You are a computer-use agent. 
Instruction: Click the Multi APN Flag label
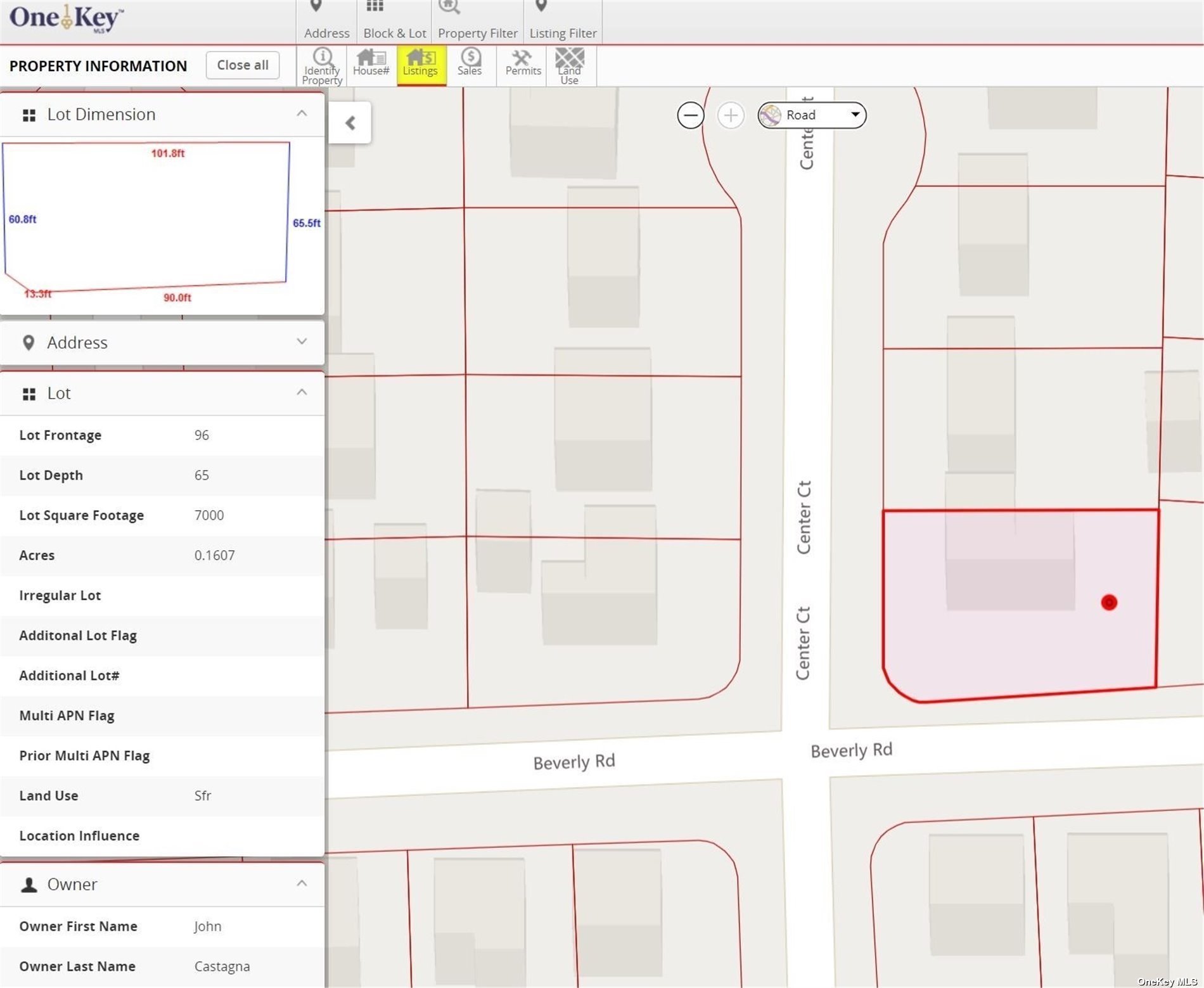click(x=67, y=715)
